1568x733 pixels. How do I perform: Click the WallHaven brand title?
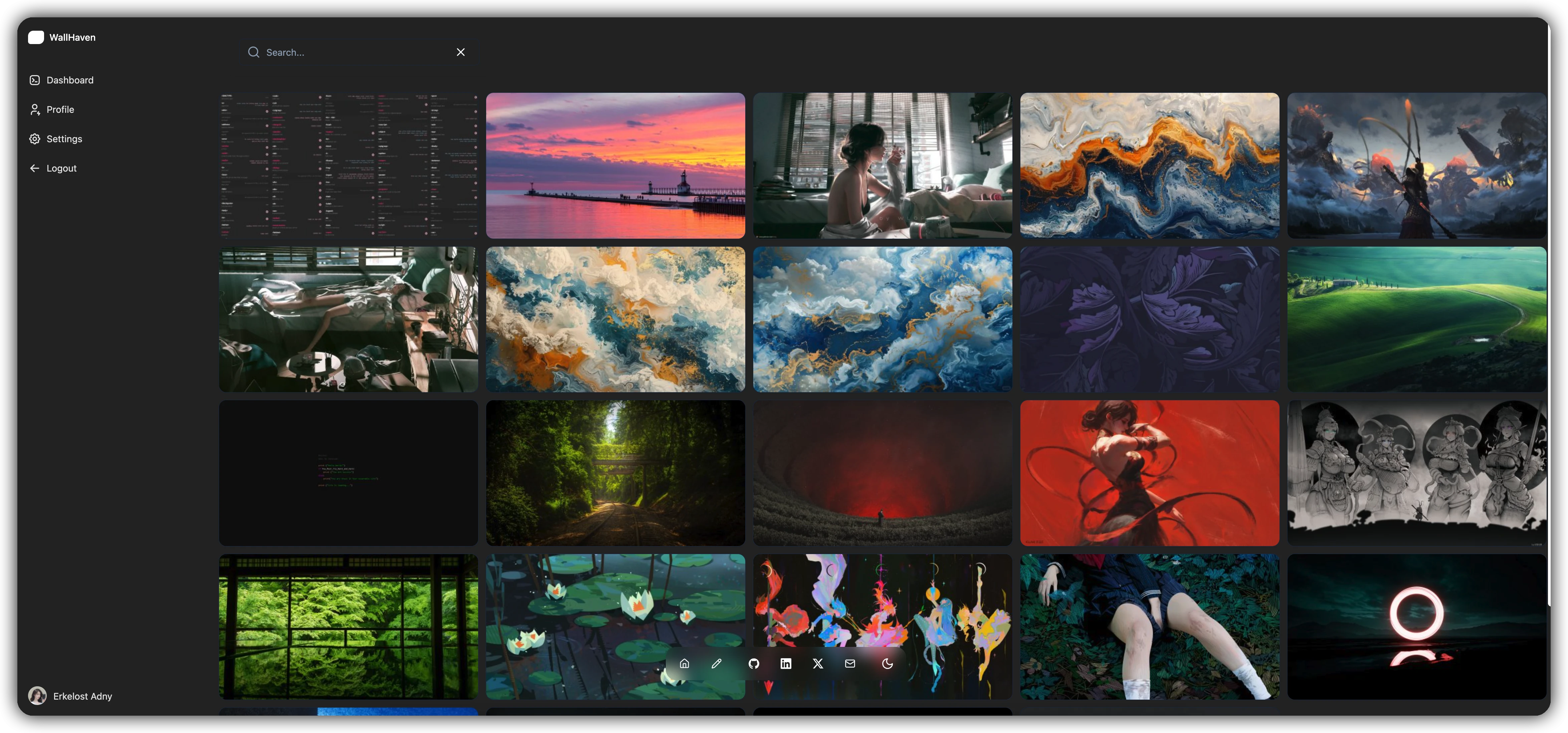(72, 37)
